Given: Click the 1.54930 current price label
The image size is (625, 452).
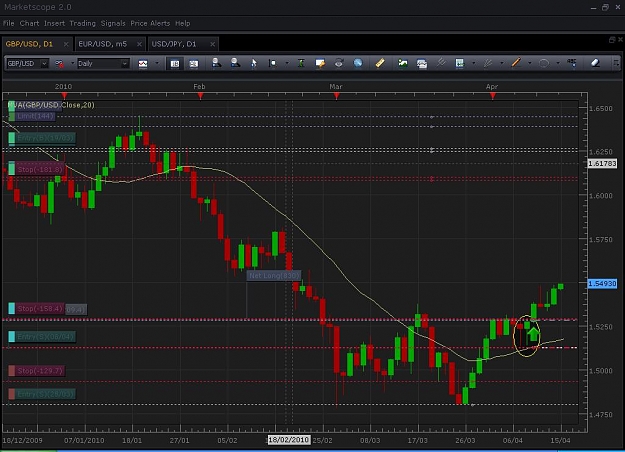Looking at the screenshot, I should pyautogui.click(x=602, y=283).
